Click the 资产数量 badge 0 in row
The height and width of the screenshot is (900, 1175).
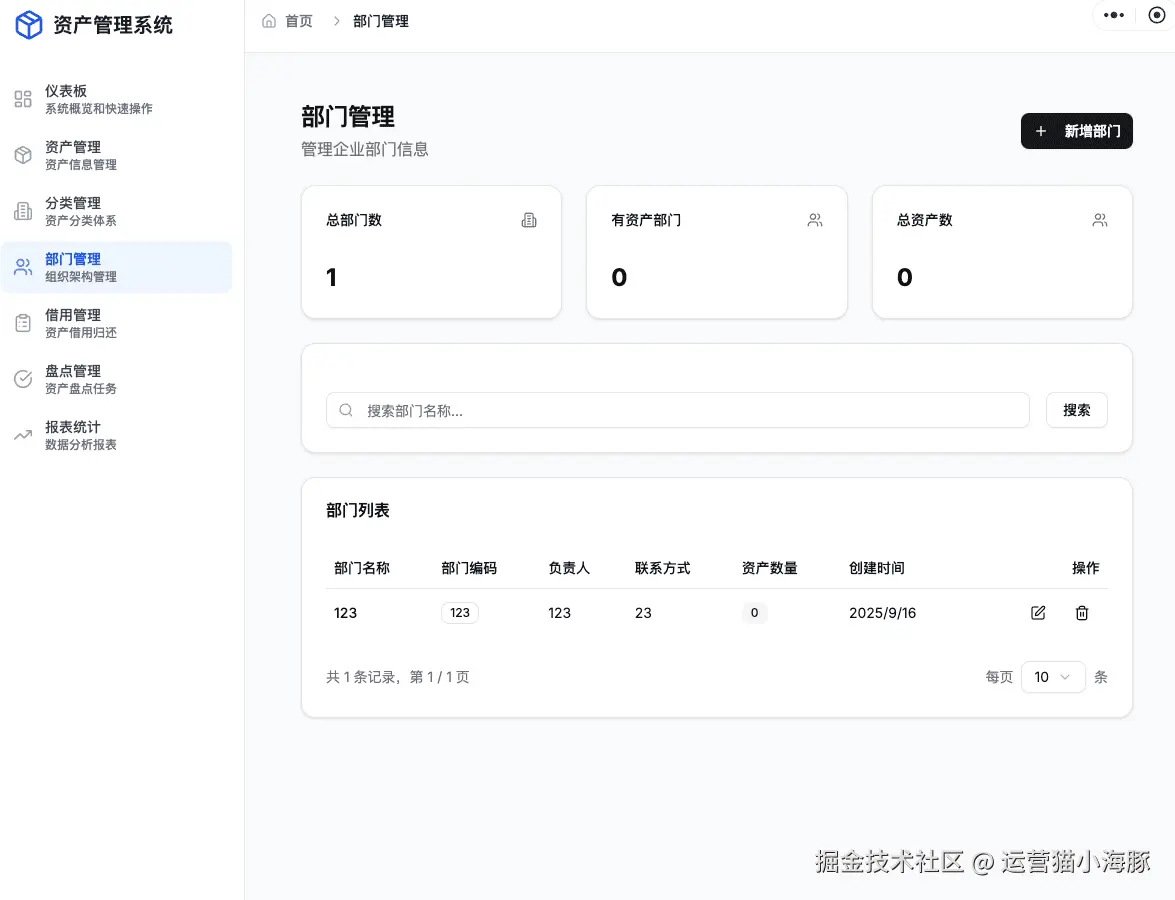coord(755,613)
